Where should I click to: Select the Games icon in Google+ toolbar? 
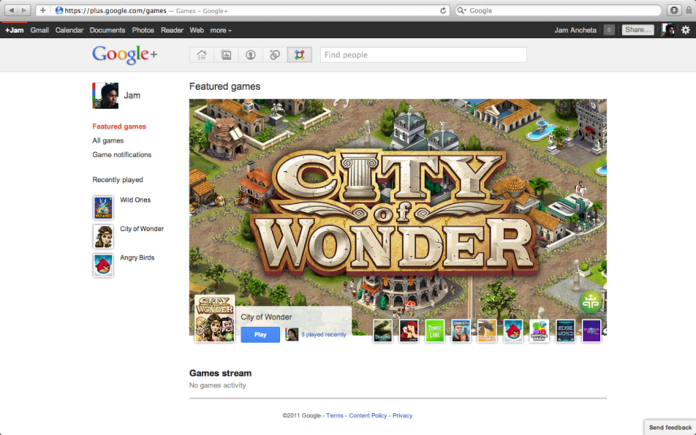pyautogui.click(x=299, y=55)
